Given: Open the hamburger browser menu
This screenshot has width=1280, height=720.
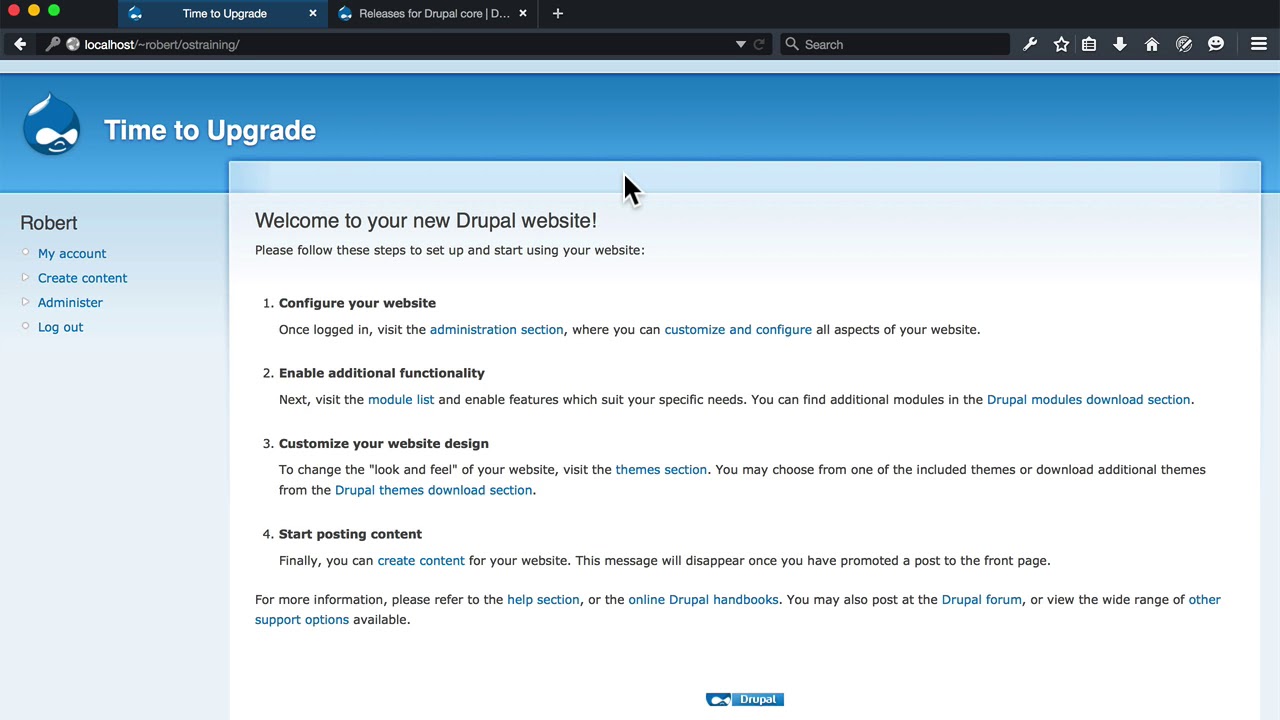Looking at the screenshot, I should (x=1259, y=44).
